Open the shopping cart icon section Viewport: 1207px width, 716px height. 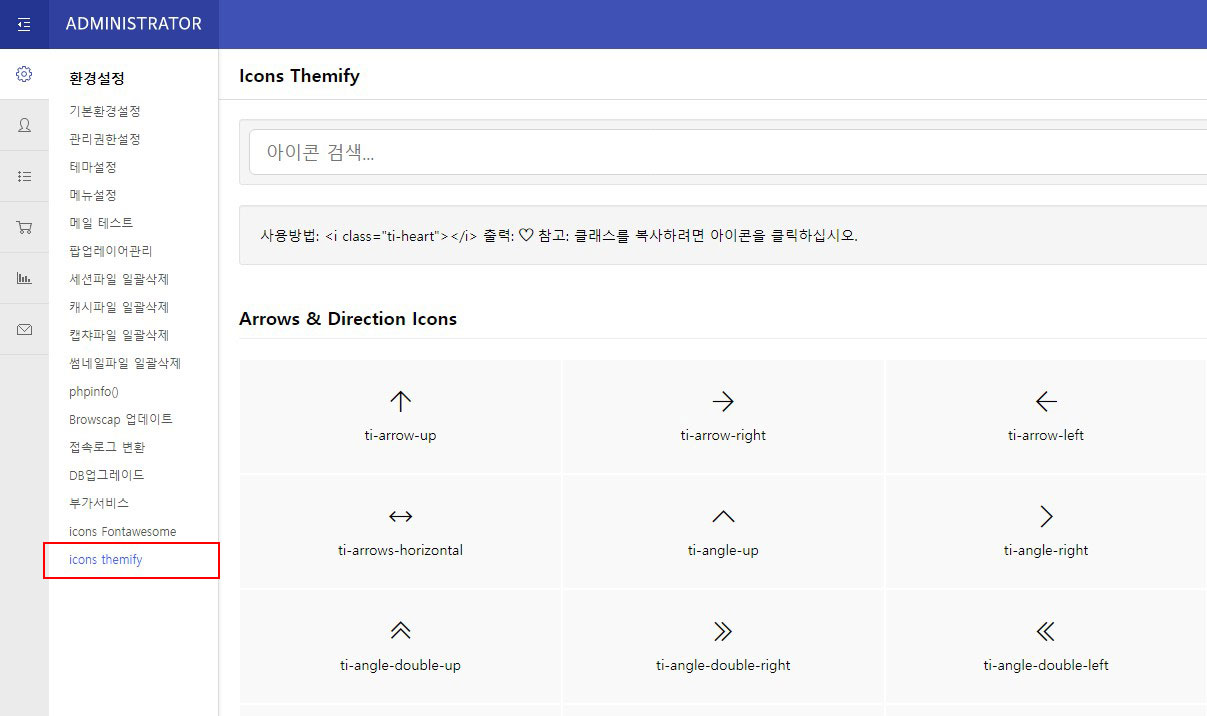coord(24,227)
